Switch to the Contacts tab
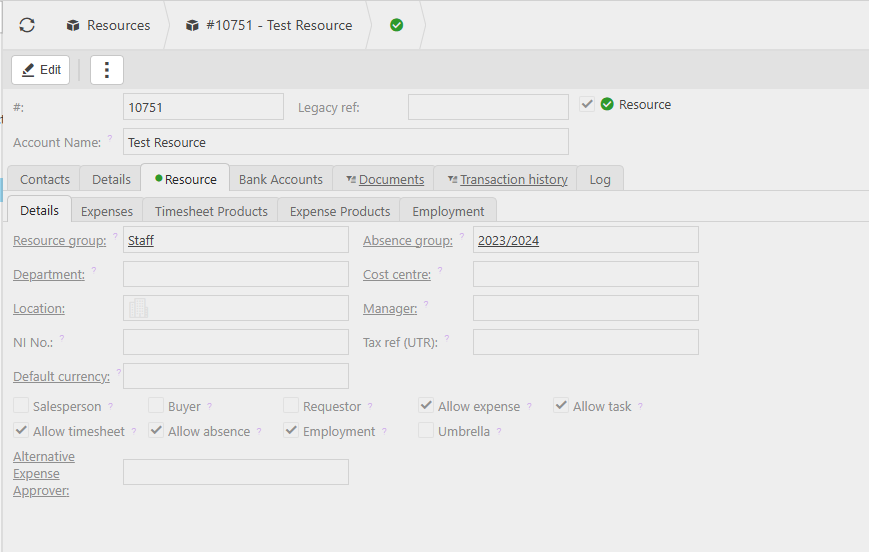Image resolution: width=869 pixels, height=552 pixels. click(x=44, y=179)
